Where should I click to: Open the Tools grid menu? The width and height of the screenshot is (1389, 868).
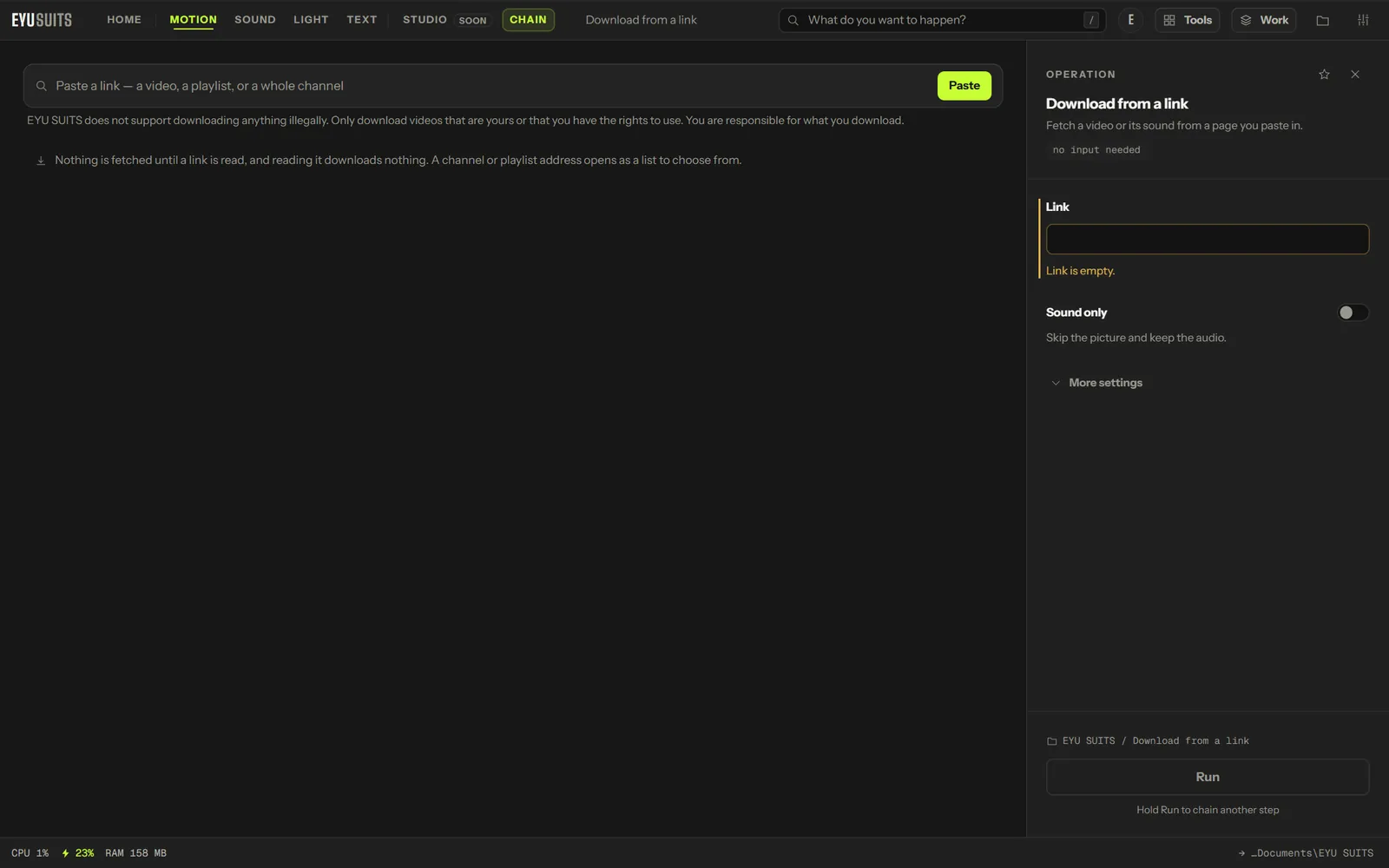click(x=1187, y=20)
